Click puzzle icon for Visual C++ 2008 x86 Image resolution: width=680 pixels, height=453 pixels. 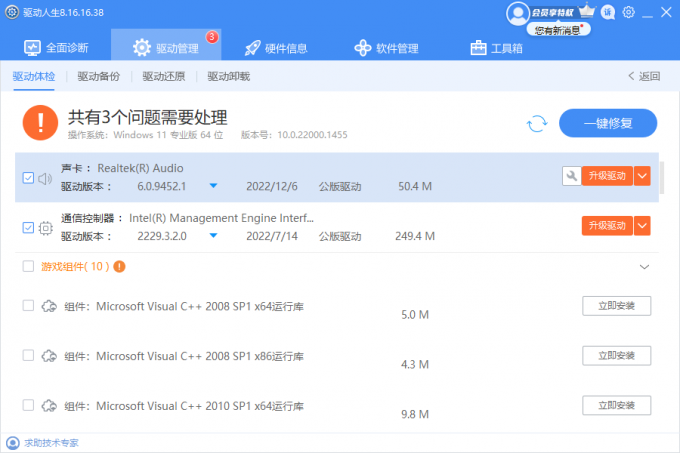pyautogui.click(x=49, y=356)
